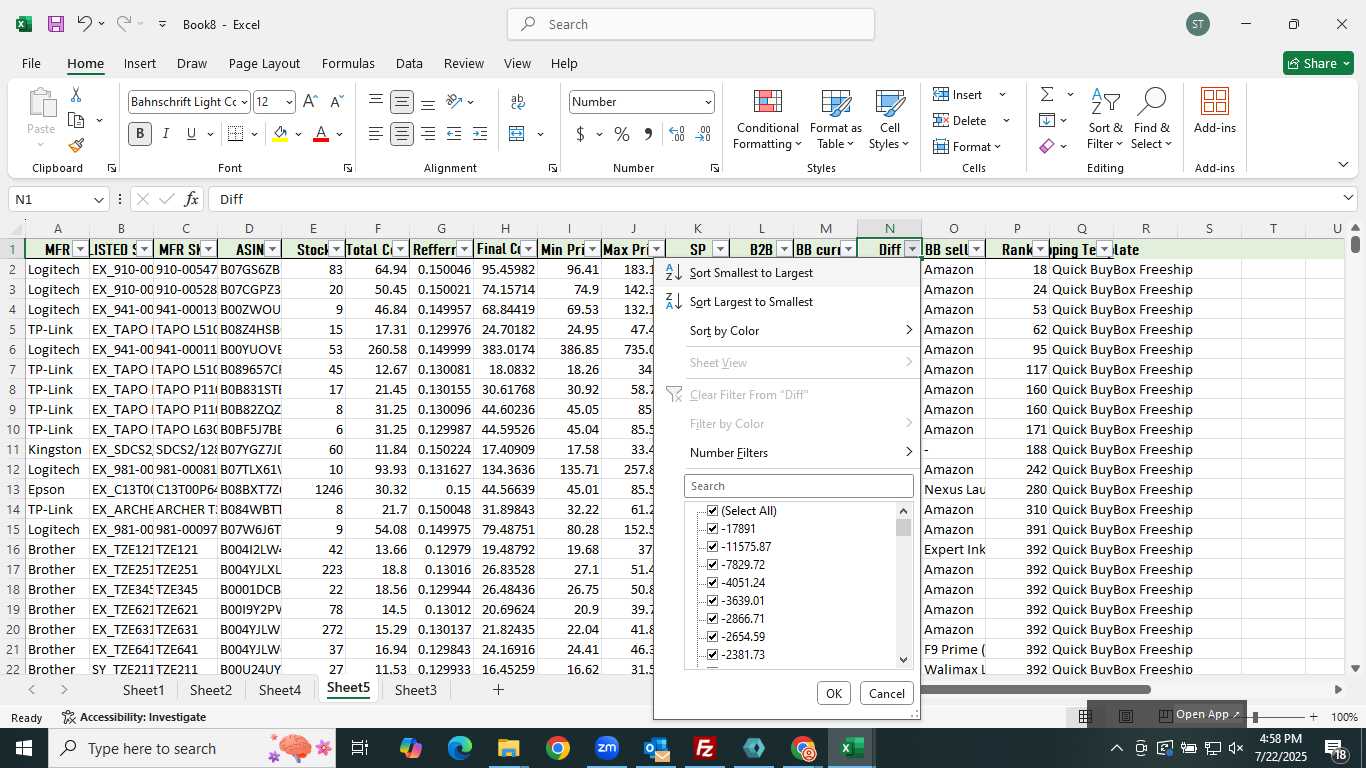The image size is (1366, 768).
Task: Click Cancel in filter menu
Action: [886, 693]
